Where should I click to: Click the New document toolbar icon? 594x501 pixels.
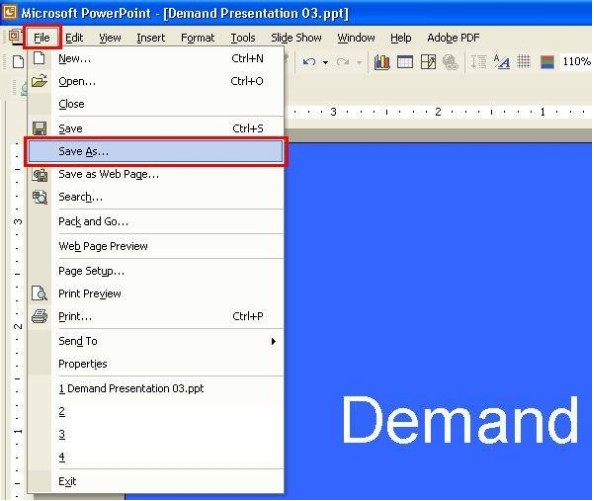tap(18, 61)
